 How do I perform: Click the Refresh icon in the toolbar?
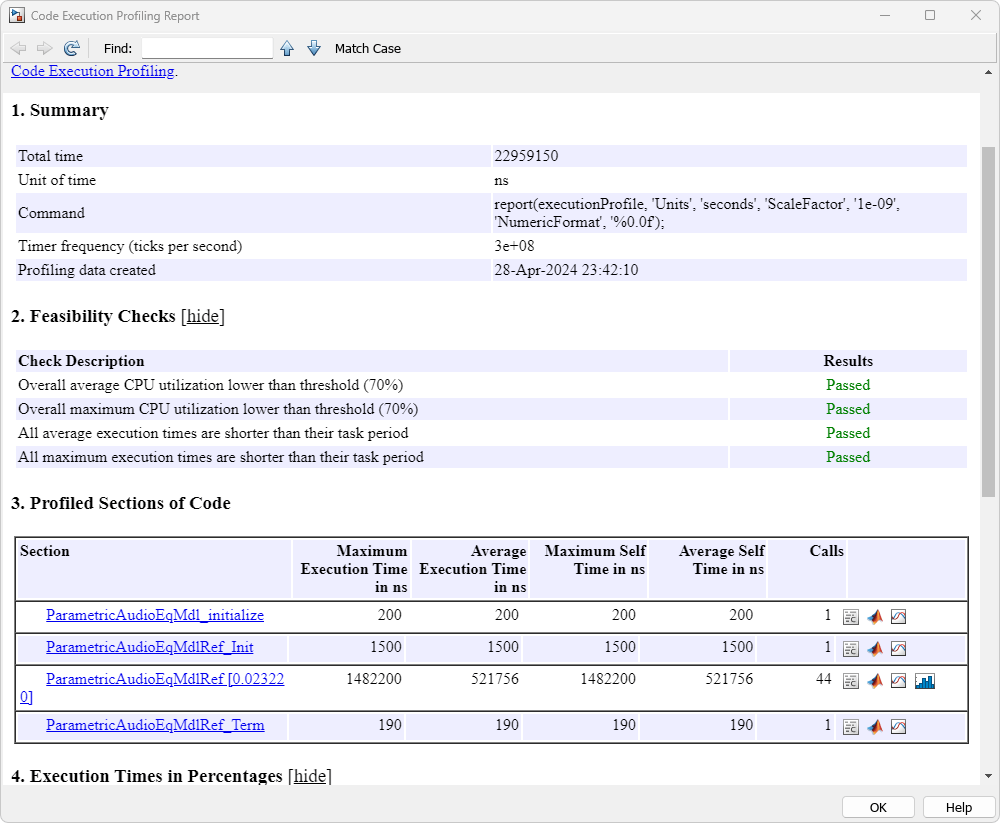pyautogui.click(x=71, y=48)
